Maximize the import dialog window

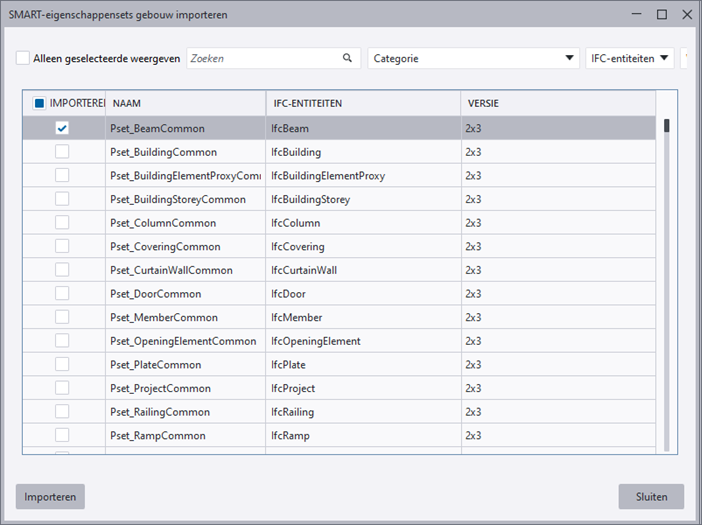click(661, 15)
